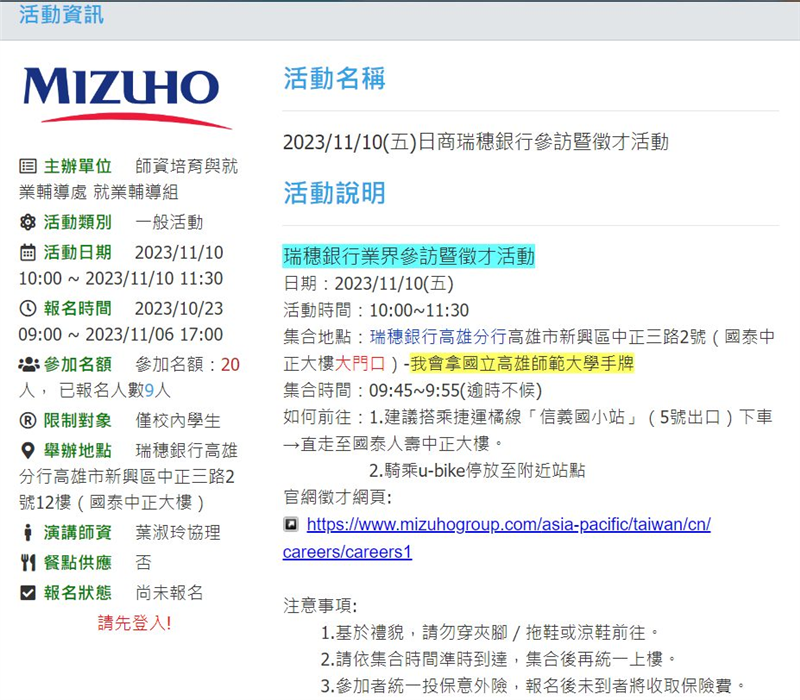The image size is (800, 700).
Task: Click the blue number 9 in 已報名人數
Action: click(x=149, y=390)
